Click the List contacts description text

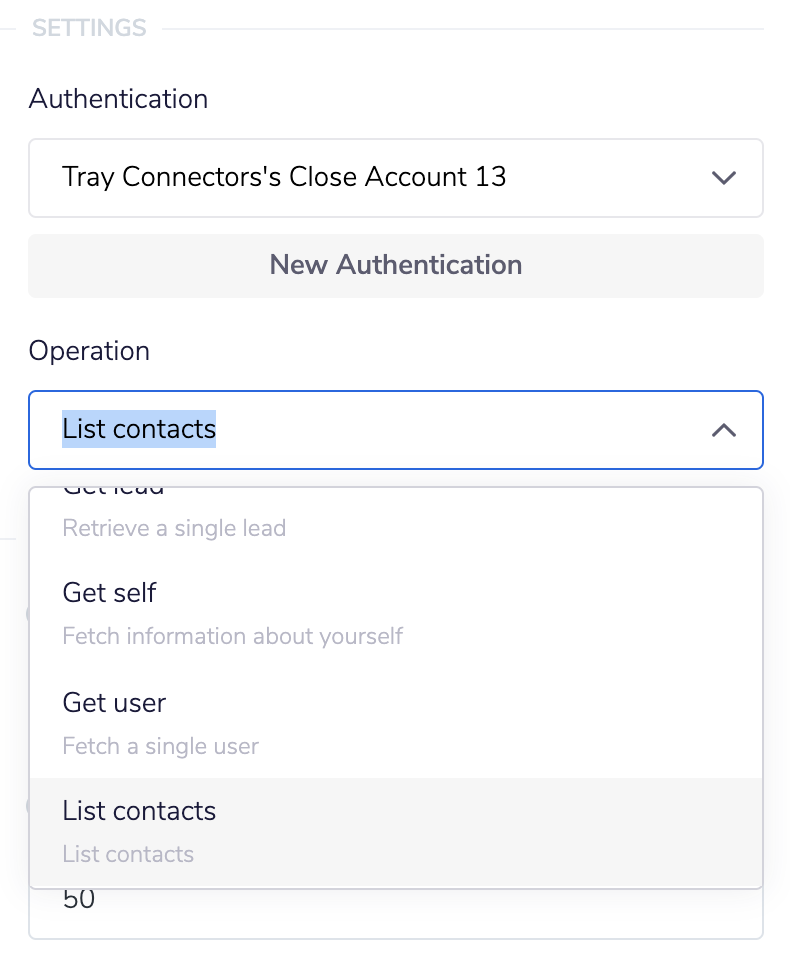(x=126, y=854)
